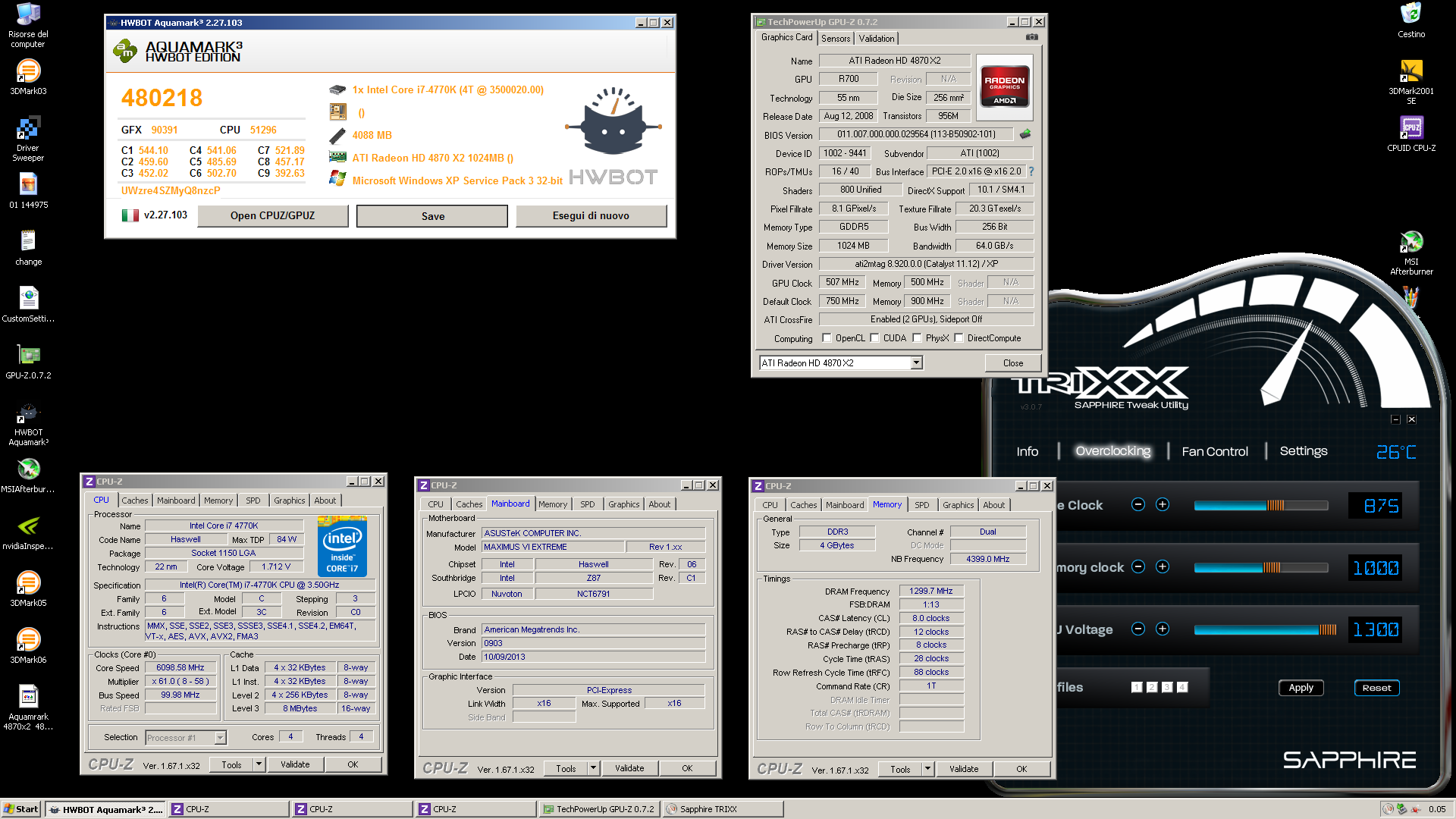Select TRIXX profile slot 4
The image size is (1456, 819).
tap(1182, 687)
